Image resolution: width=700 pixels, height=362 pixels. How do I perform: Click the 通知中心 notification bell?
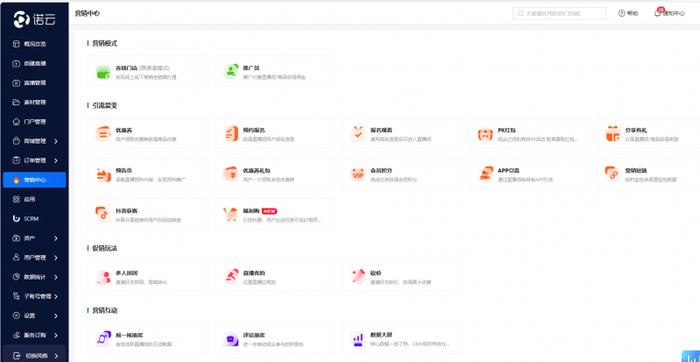(669, 13)
